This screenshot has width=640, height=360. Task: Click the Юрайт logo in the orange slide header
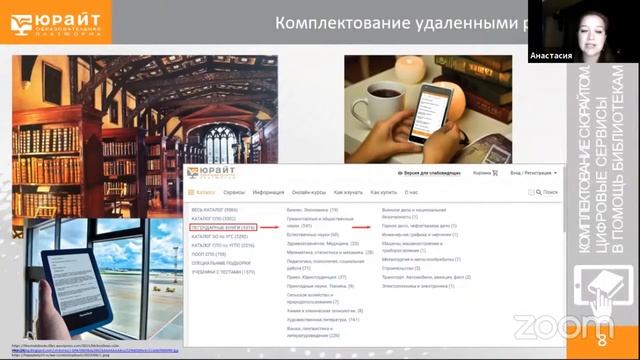pyautogui.click(x=56, y=24)
